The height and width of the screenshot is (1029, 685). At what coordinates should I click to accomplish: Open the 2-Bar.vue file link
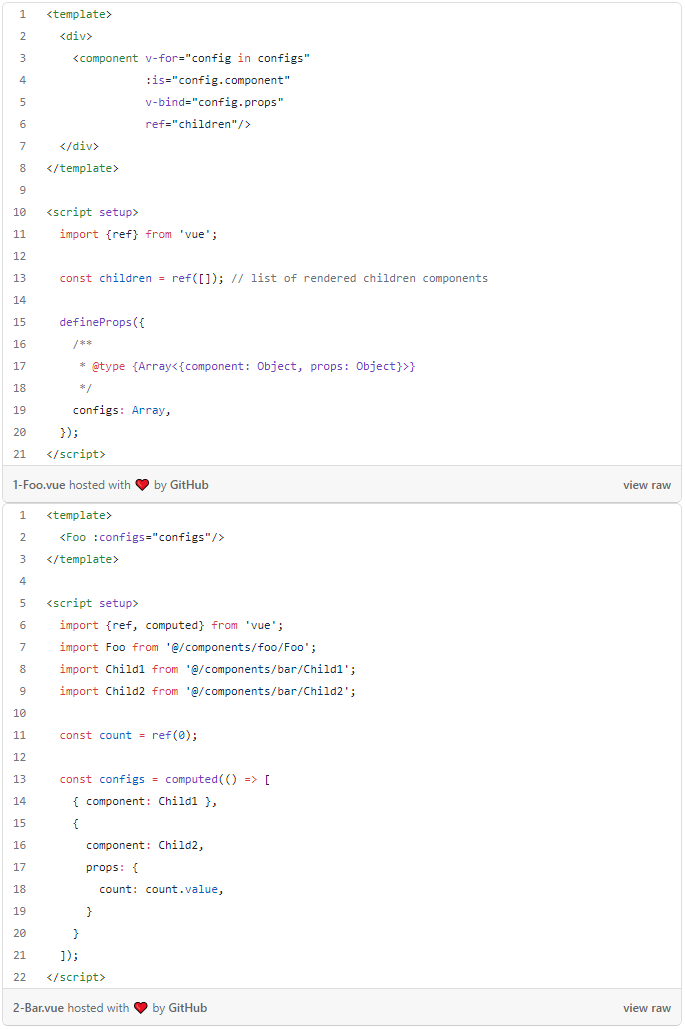pos(38,1008)
